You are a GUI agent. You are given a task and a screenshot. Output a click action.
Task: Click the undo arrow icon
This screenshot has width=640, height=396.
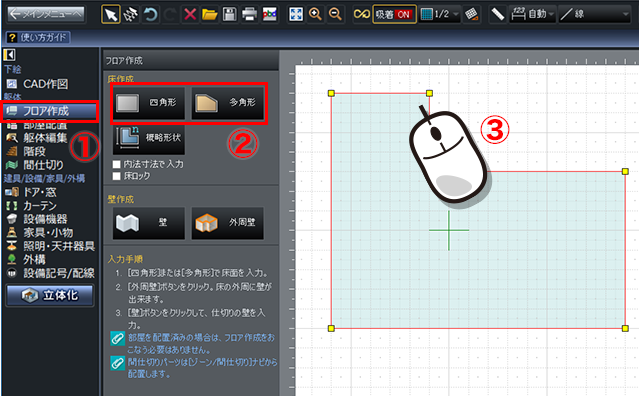click(151, 14)
